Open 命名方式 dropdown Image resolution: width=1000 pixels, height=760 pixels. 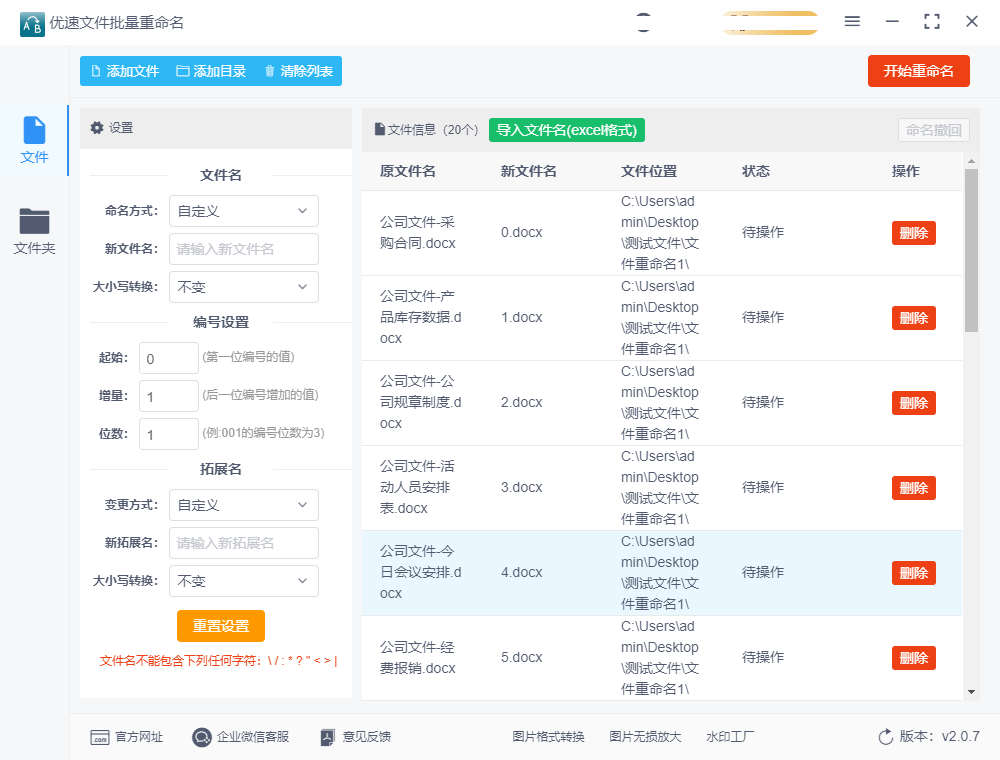244,211
